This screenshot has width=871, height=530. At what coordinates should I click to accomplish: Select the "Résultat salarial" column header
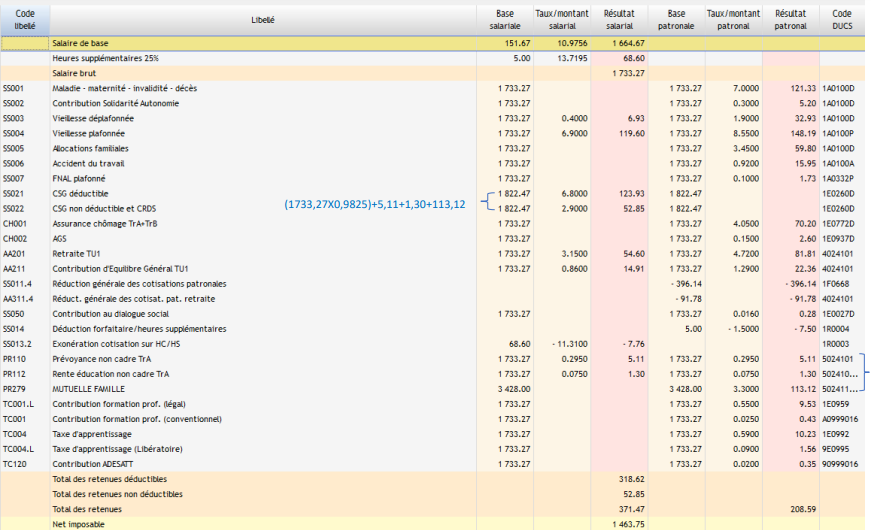[x=619, y=19]
